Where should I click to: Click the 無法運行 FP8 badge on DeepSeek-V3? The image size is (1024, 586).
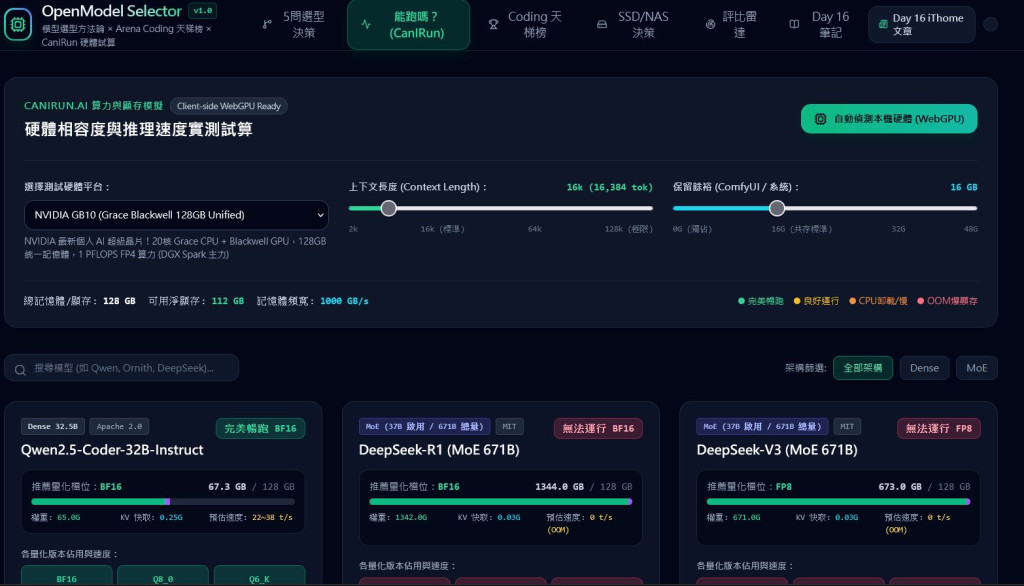click(938, 429)
